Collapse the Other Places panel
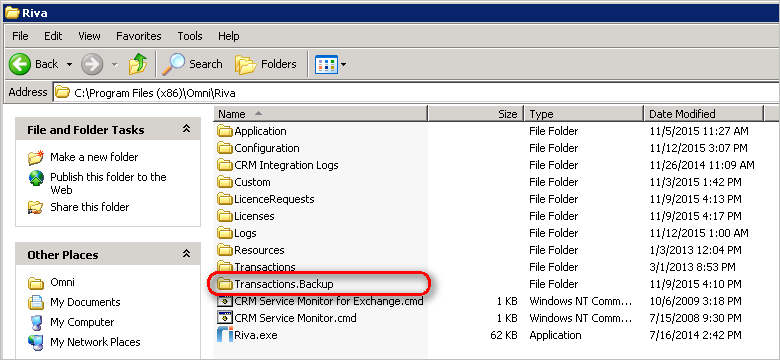Image resolution: width=780 pixels, height=360 pixels. click(186, 254)
